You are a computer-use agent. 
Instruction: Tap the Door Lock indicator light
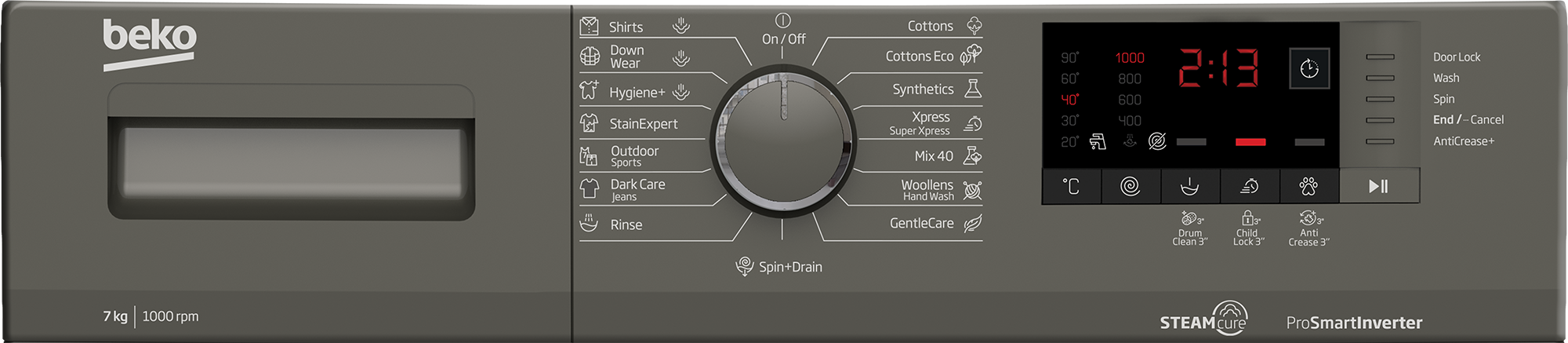1380,57
